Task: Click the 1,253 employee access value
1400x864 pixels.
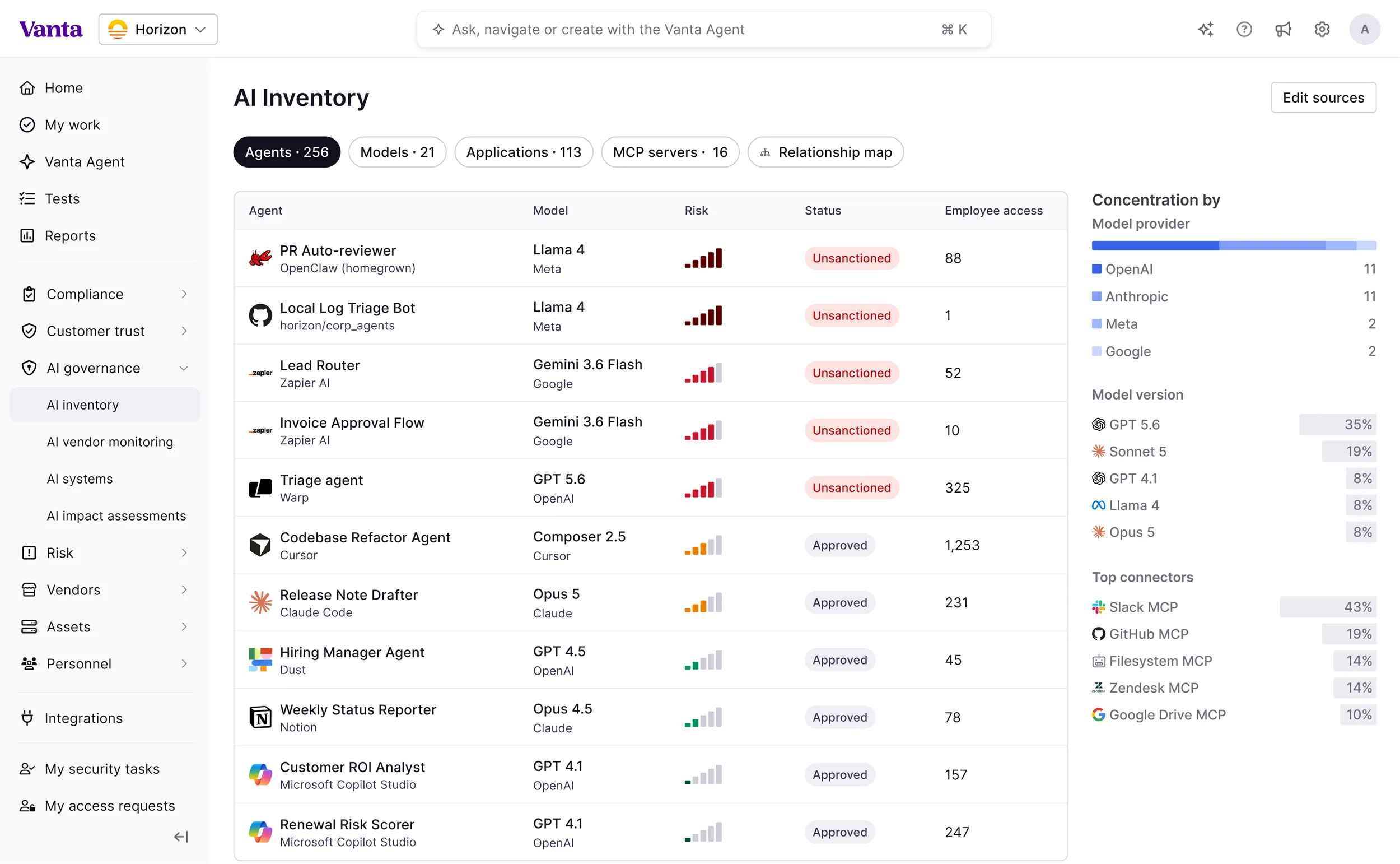Action: [962, 545]
